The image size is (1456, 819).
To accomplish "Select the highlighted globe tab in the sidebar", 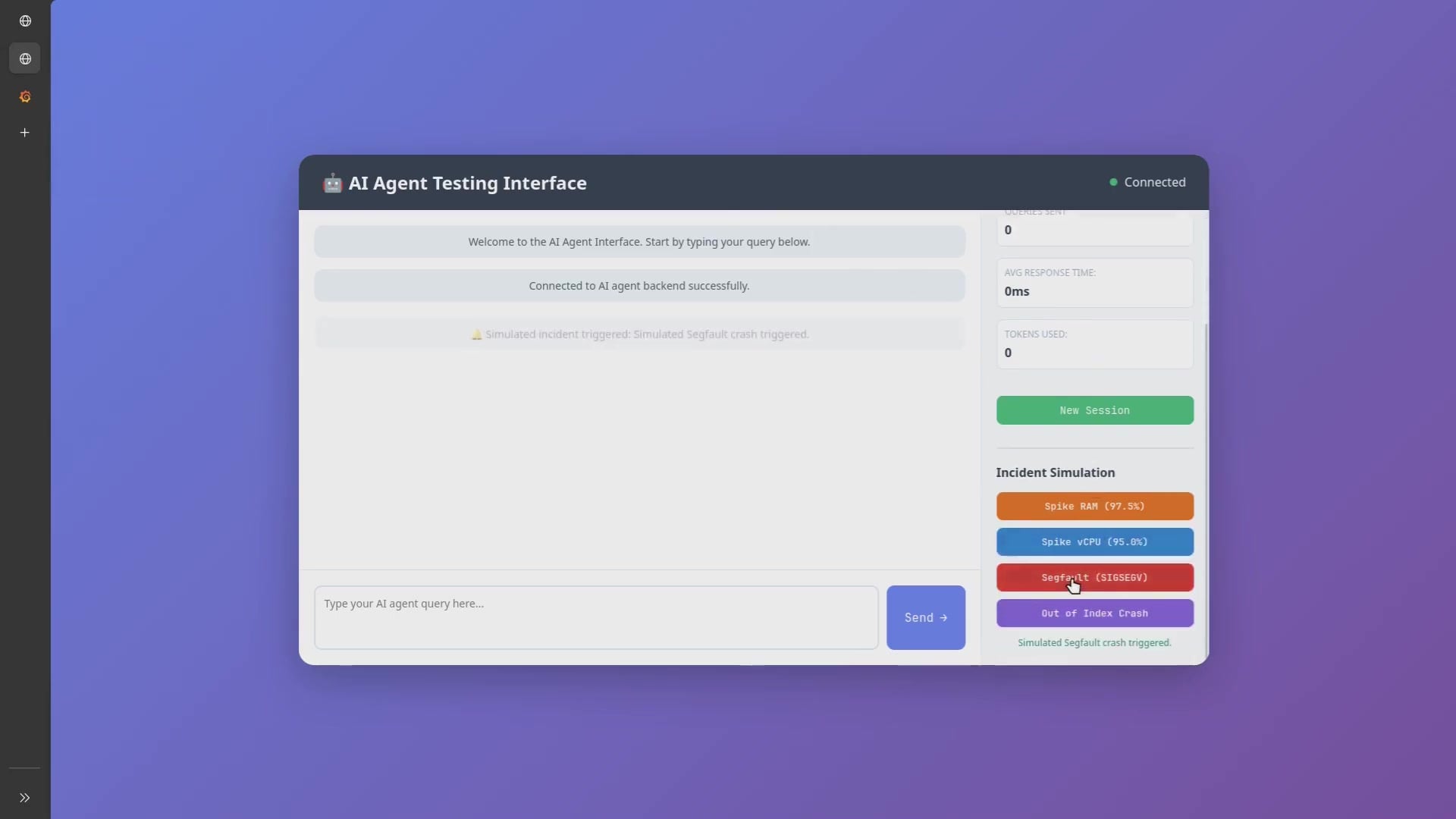I will [x=25, y=58].
